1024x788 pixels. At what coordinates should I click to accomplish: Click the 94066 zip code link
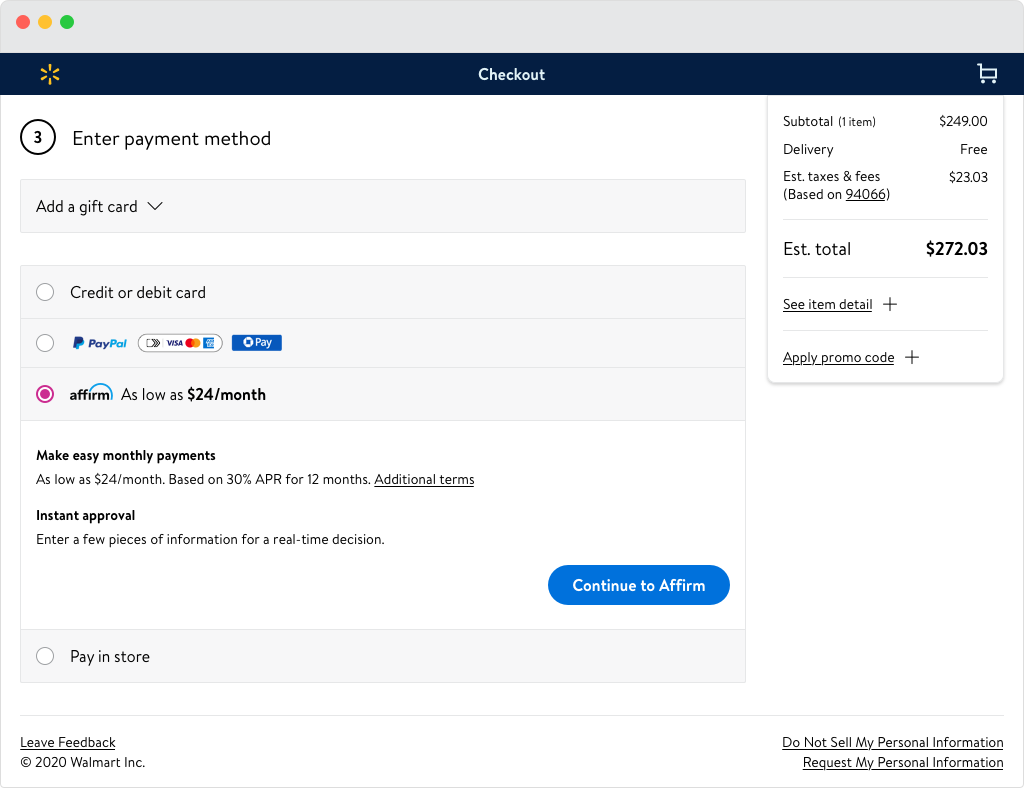click(867, 194)
